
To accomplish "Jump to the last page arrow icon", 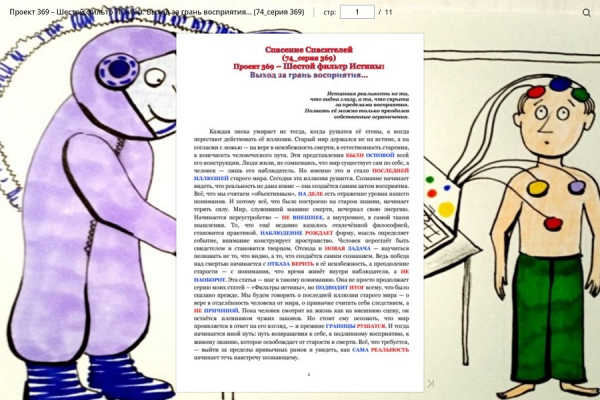I will click(x=430, y=383).
